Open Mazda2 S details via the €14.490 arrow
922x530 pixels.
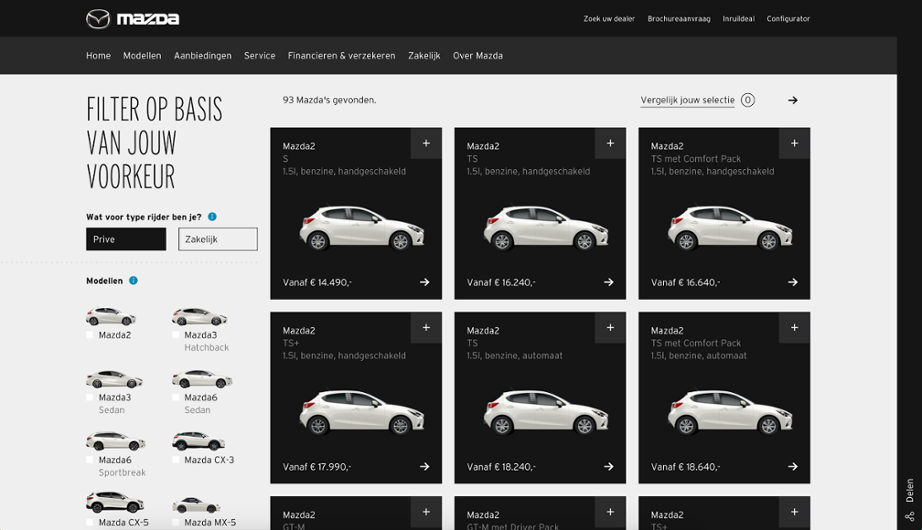[425, 282]
